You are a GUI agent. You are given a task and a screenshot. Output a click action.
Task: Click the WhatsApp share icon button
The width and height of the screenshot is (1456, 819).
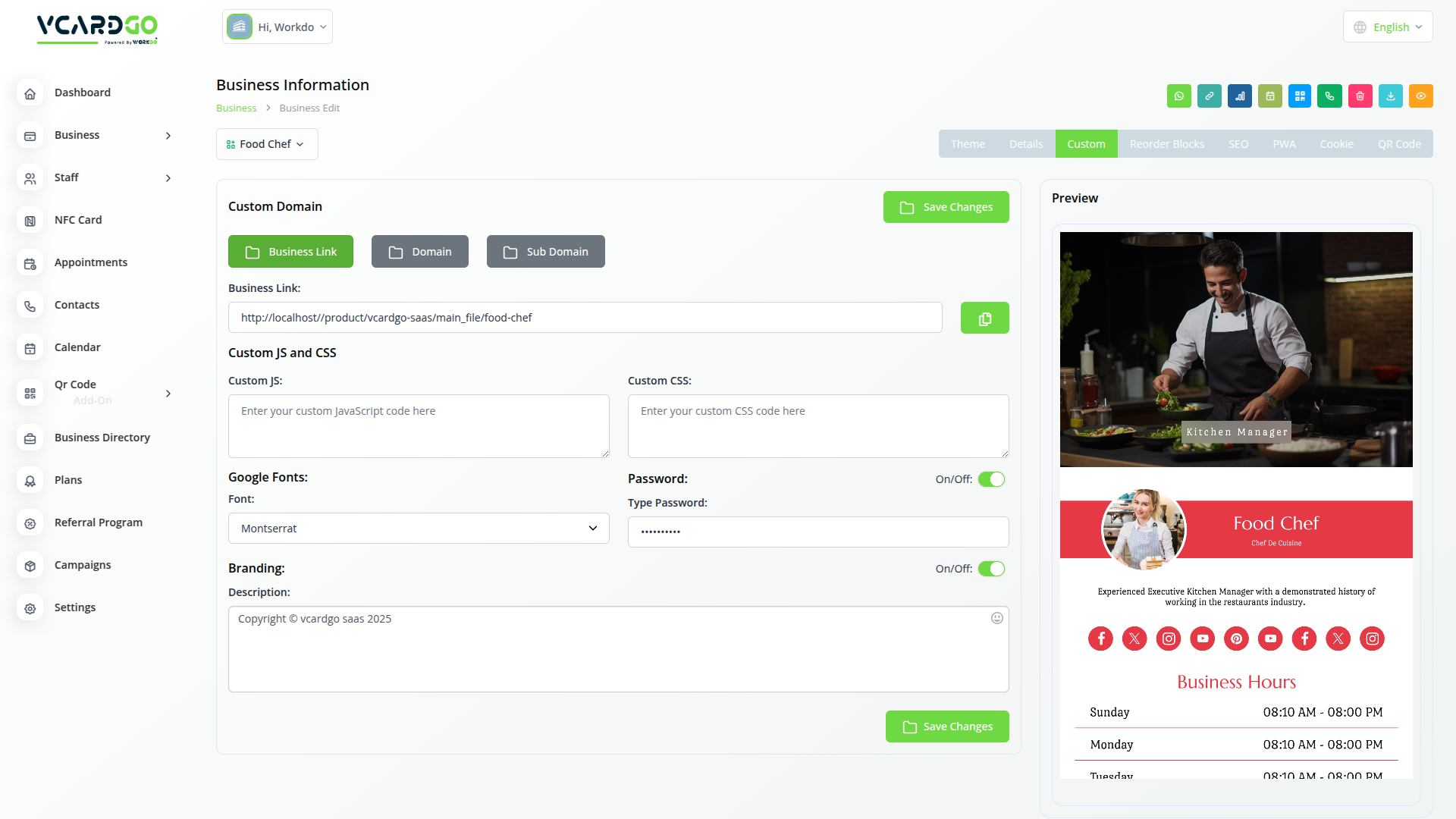(x=1178, y=96)
